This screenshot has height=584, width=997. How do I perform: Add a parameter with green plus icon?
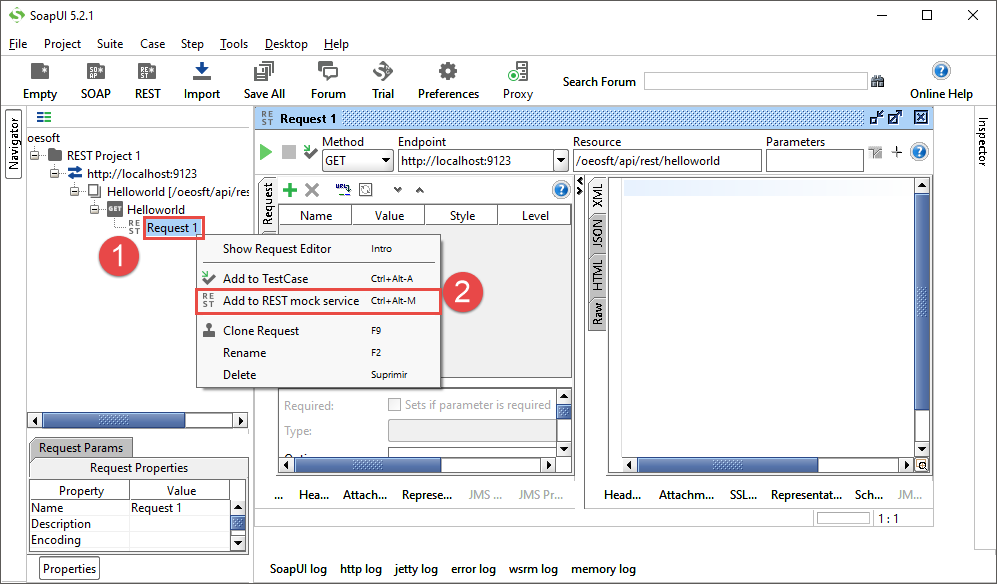[290, 190]
